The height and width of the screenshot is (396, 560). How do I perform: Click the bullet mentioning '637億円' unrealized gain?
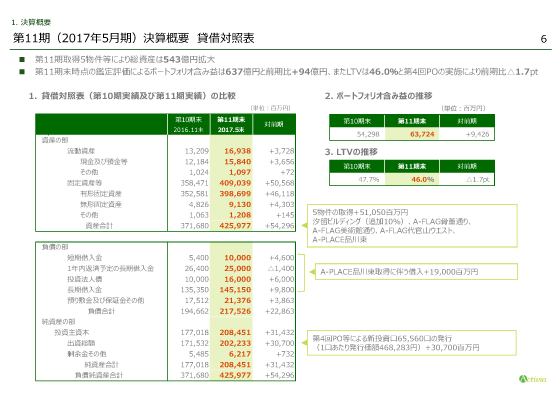pyautogui.click(x=286, y=72)
